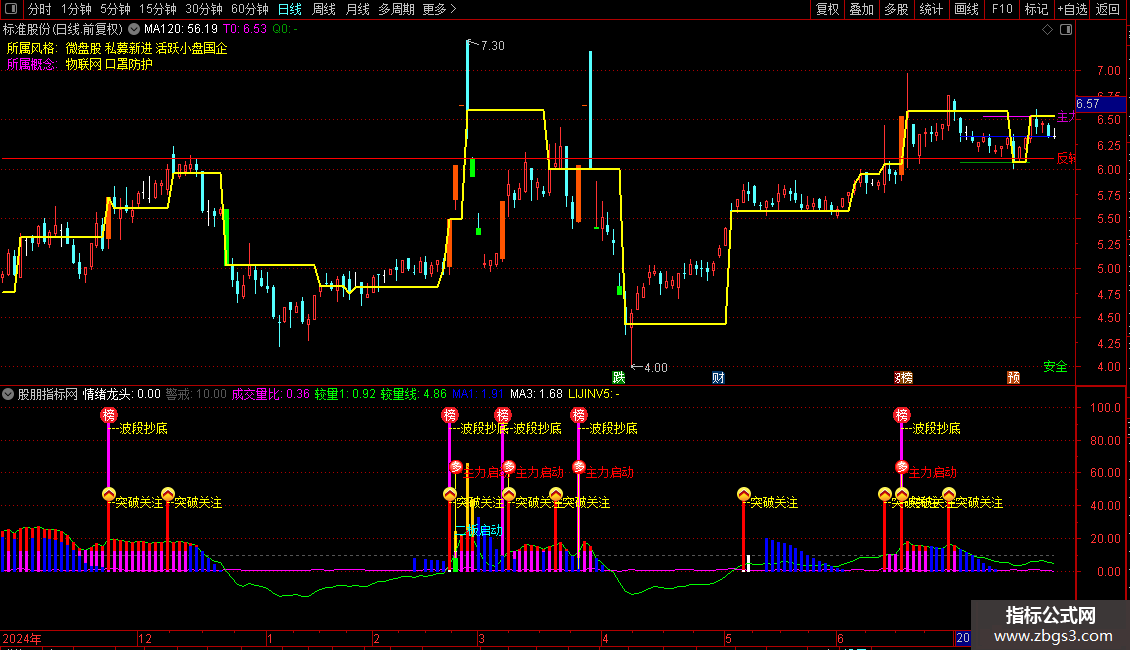Click the 标记 mark button
The width and height of the screenshot is (1130, 650).
pyautogui.click(x=1036, y=9)
